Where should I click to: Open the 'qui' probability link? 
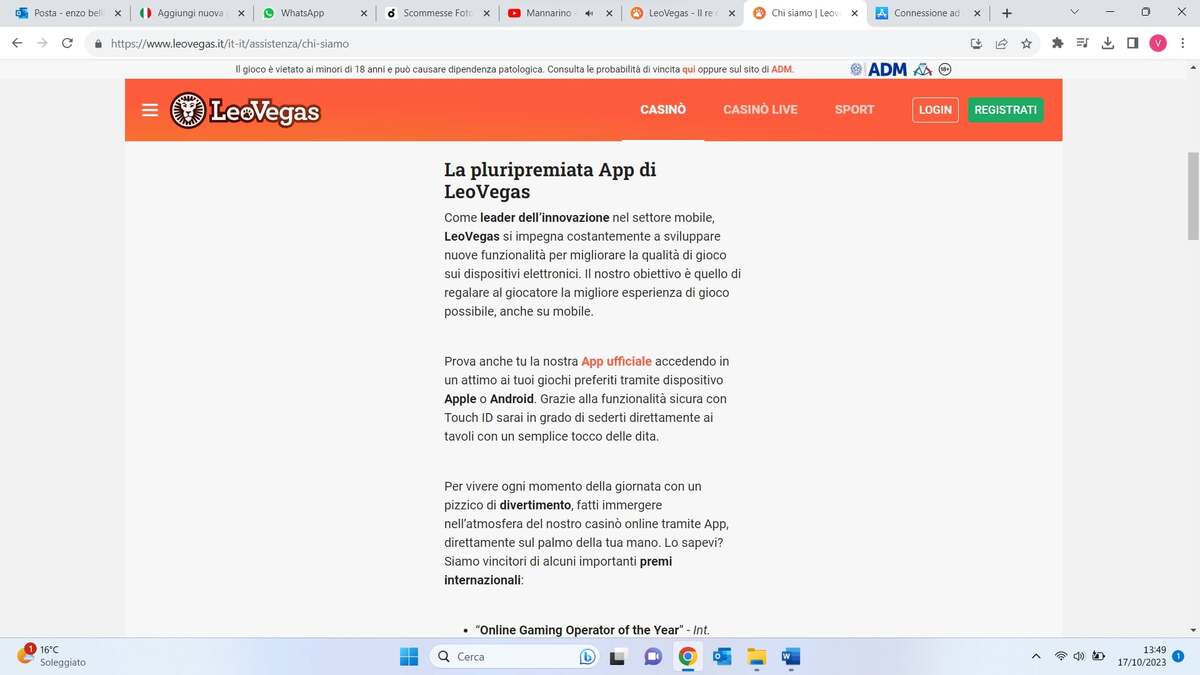pyautogui.click(x=689, y=70)
